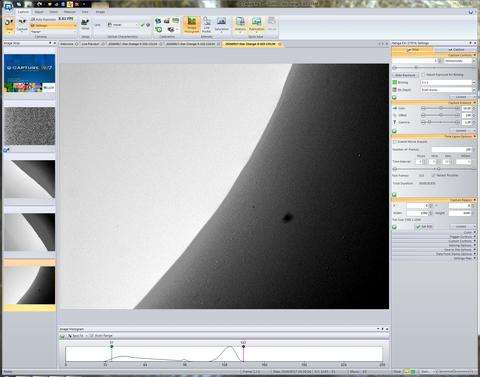
Task: Click the Snap button in the ribbon
Action: (9, 25)
